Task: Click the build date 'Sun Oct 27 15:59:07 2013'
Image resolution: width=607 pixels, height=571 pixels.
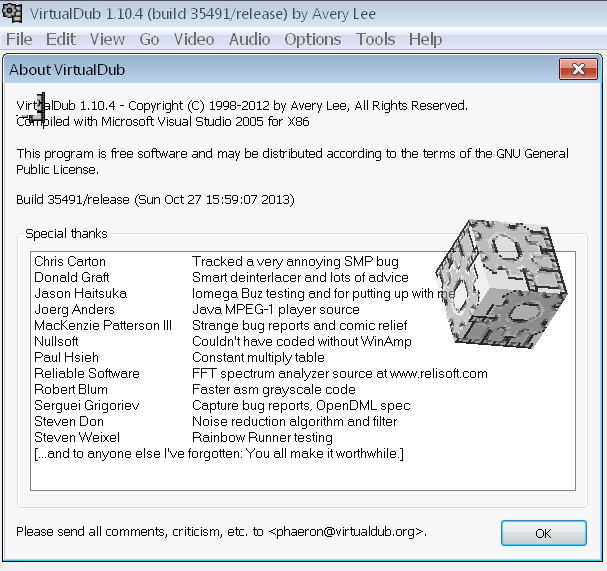Action: click(x=214, y=200)
